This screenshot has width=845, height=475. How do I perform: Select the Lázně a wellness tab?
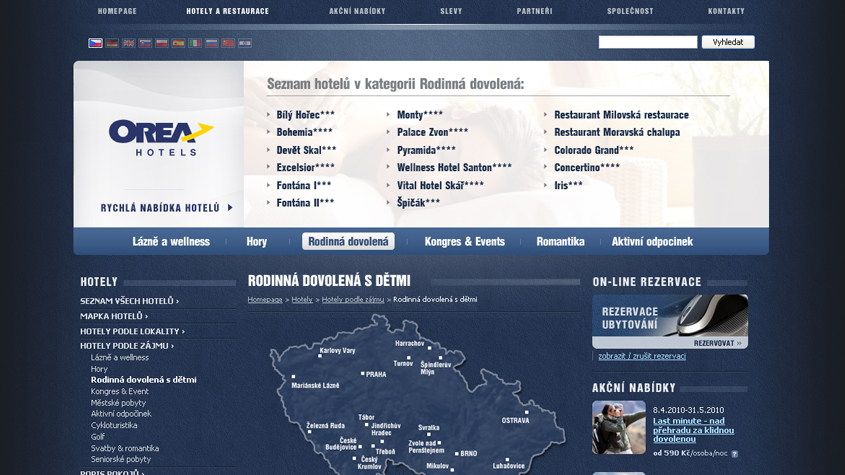point(171,241)
